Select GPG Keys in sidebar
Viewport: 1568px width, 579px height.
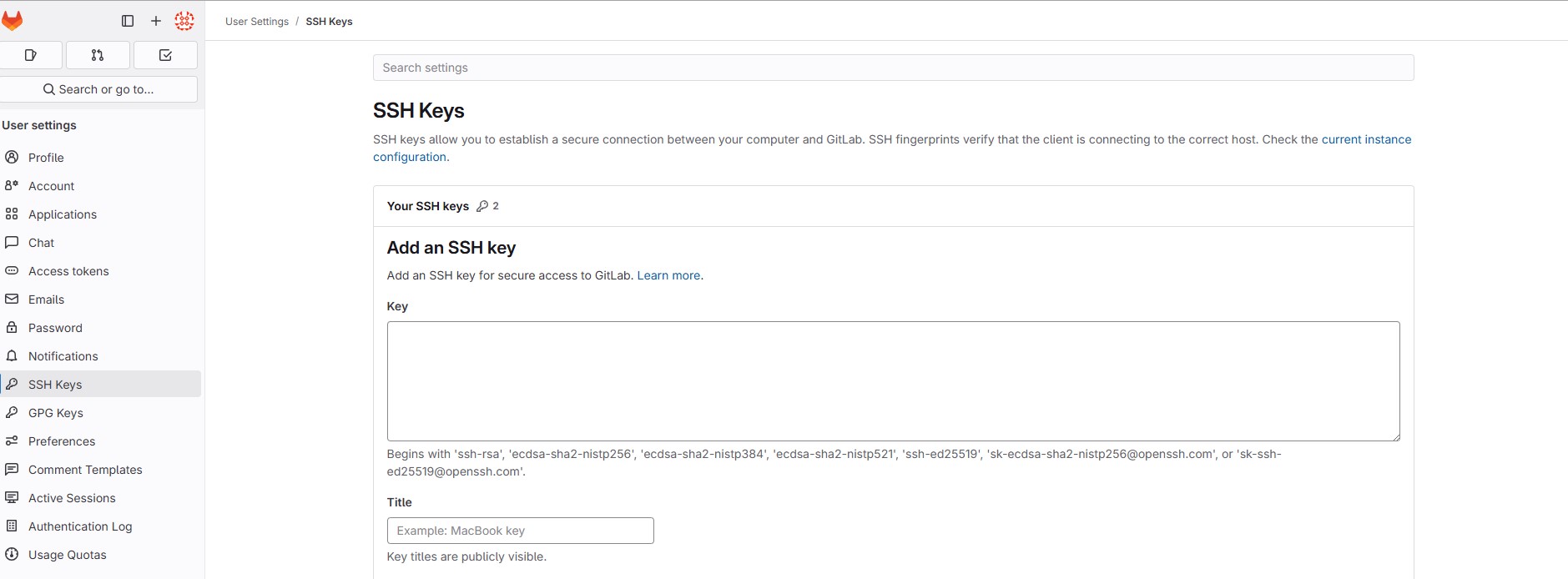(56, 413)
